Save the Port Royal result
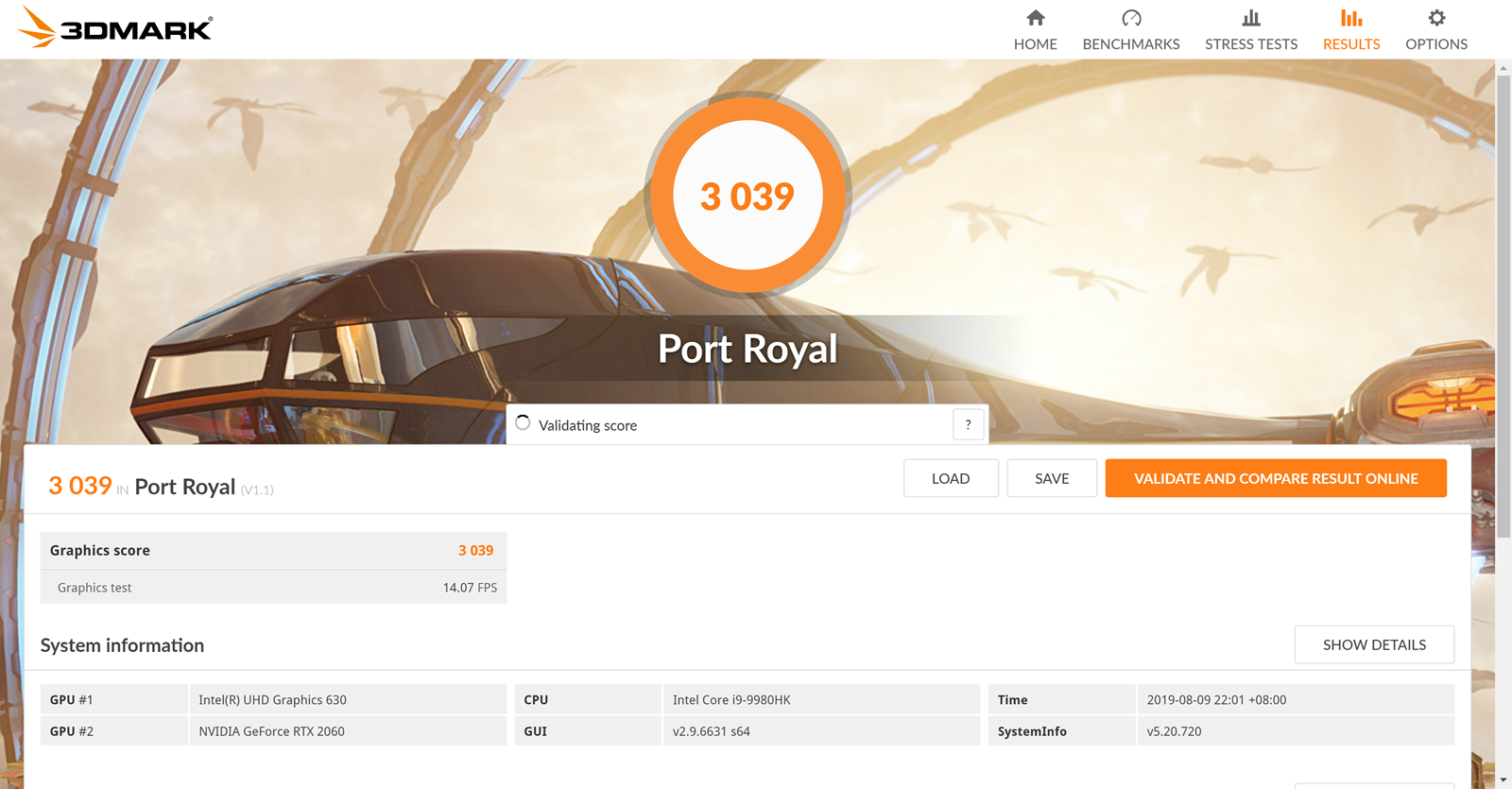Screen dimensions: 1512x789 click(x=1051, y=478)
